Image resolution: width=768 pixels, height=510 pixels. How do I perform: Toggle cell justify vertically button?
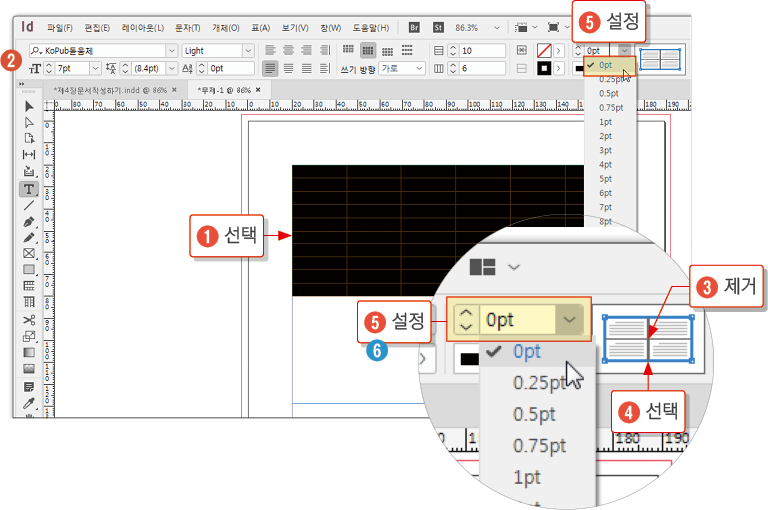(407, 50)
